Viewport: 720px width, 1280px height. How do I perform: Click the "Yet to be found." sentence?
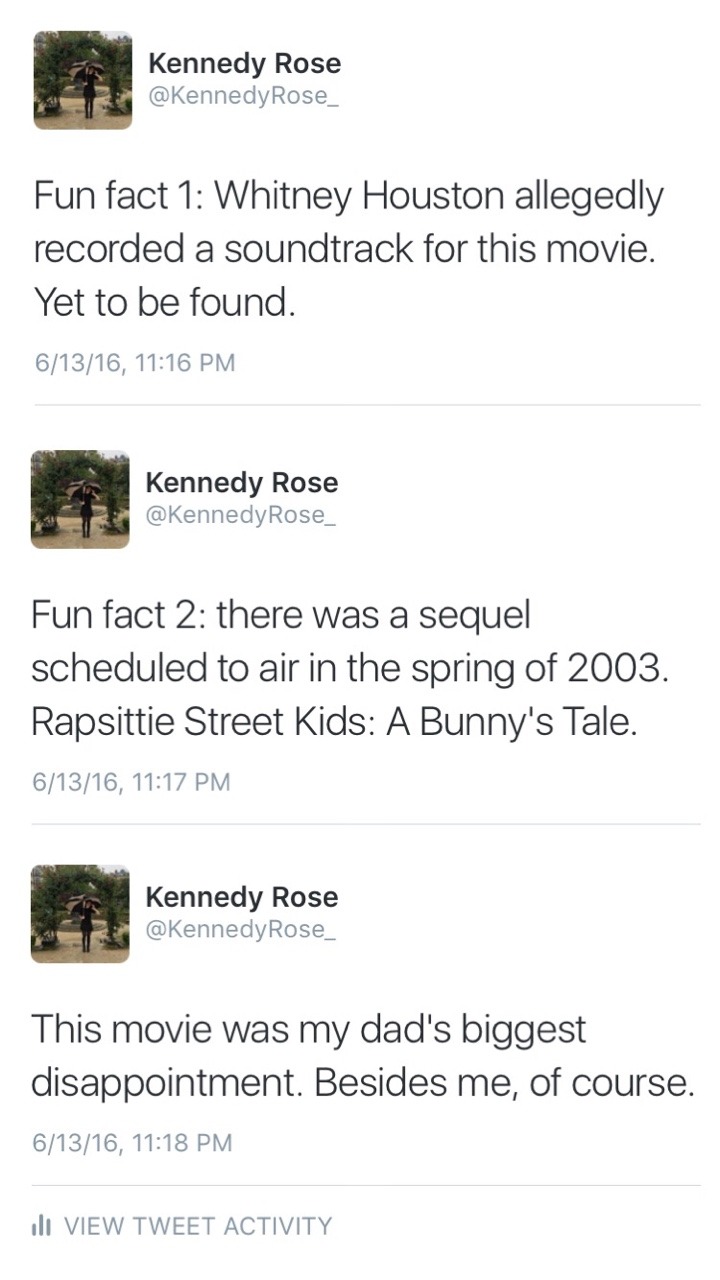coord(165,300)
